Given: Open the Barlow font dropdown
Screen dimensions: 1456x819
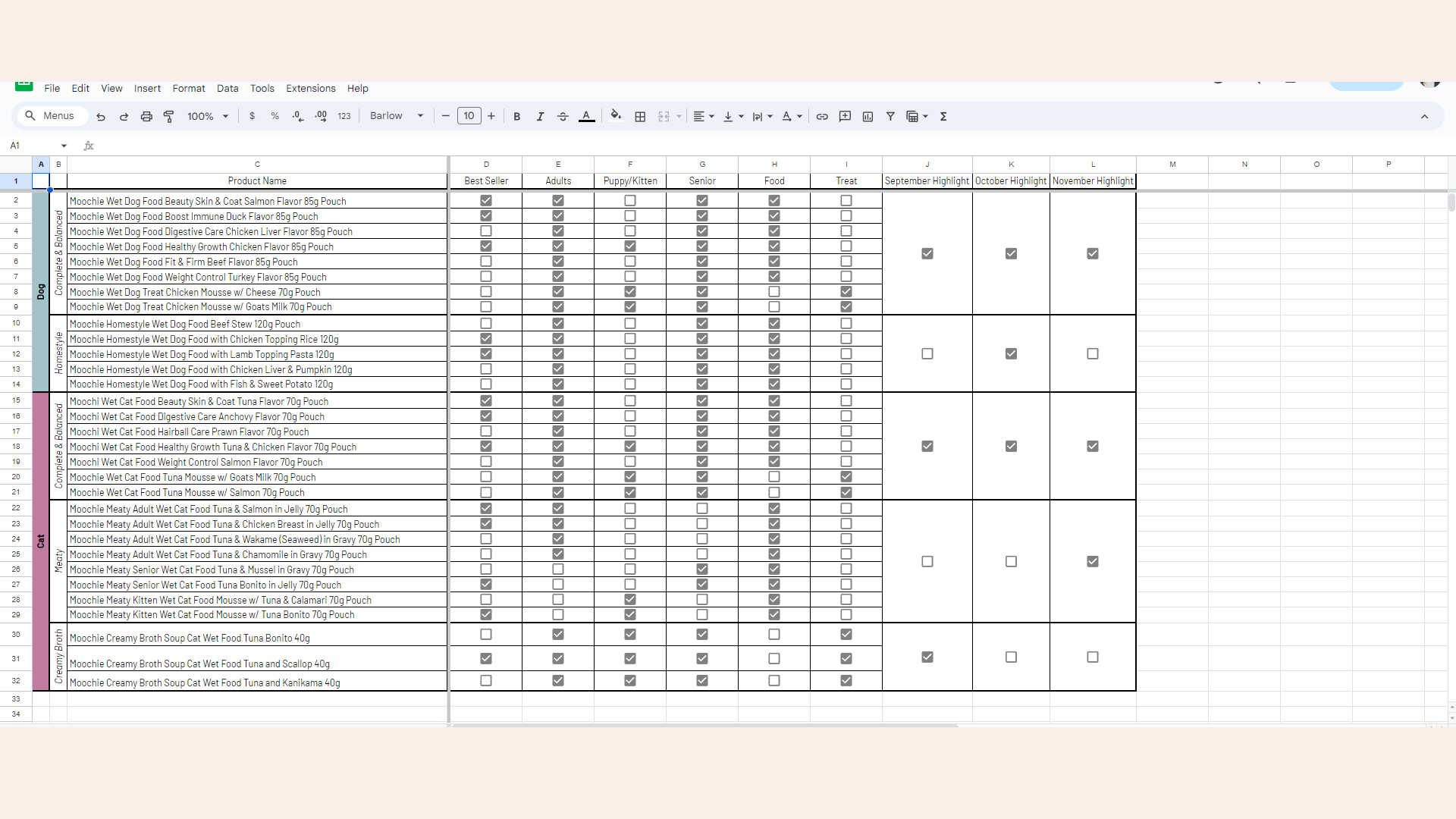Looking at the screenshot, I should (396, 116).
